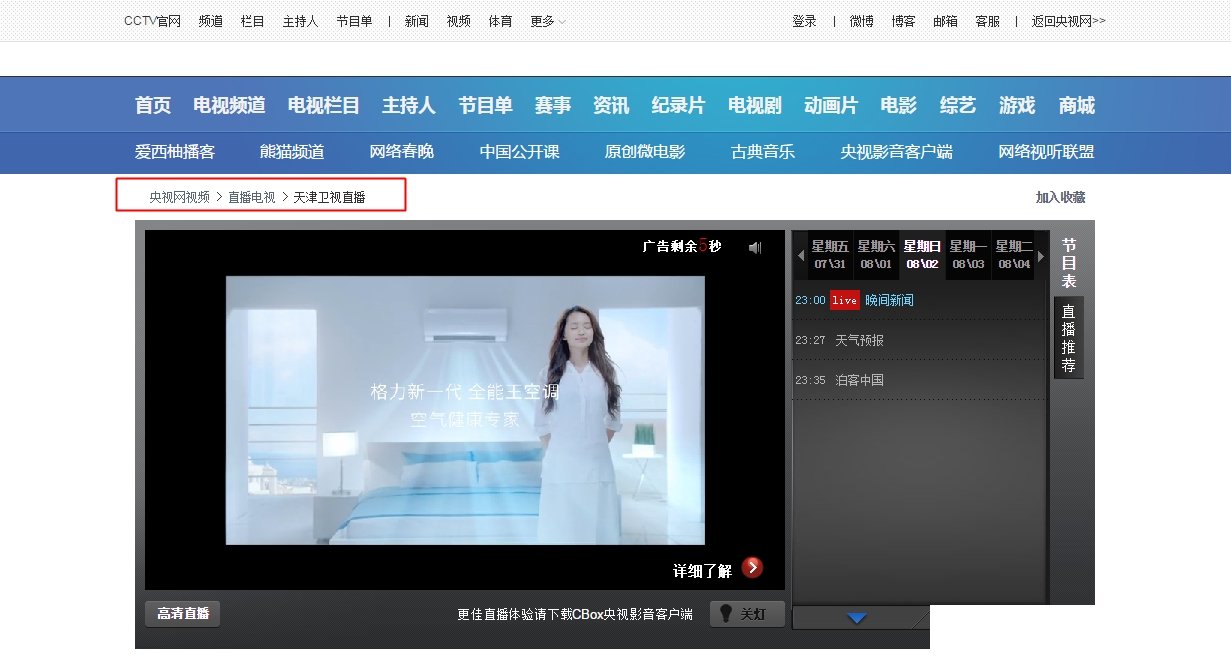This screenshot has height=657, width=1231.
Task: Expand the schedule with the blue down arrow
Action: tap(860, 619)
